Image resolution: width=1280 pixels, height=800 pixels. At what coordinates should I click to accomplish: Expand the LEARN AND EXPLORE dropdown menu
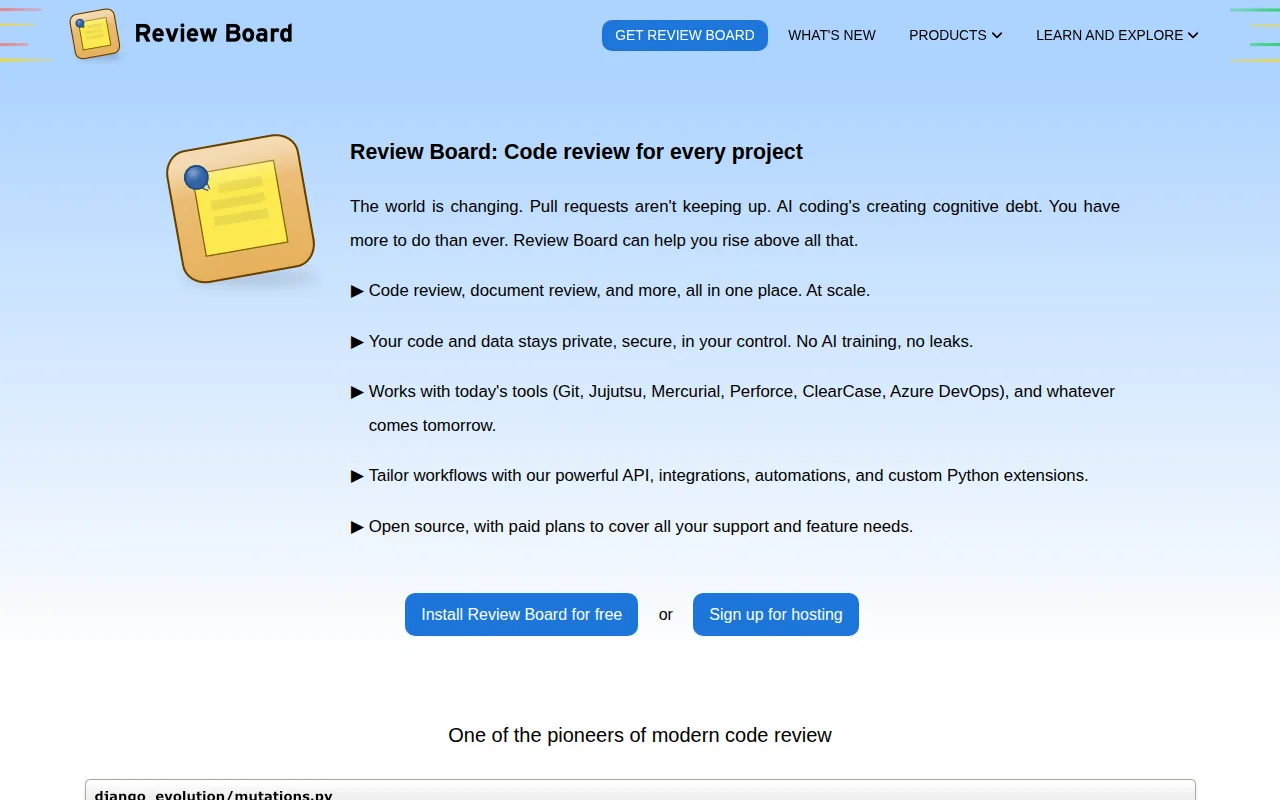pos(1117,35)
